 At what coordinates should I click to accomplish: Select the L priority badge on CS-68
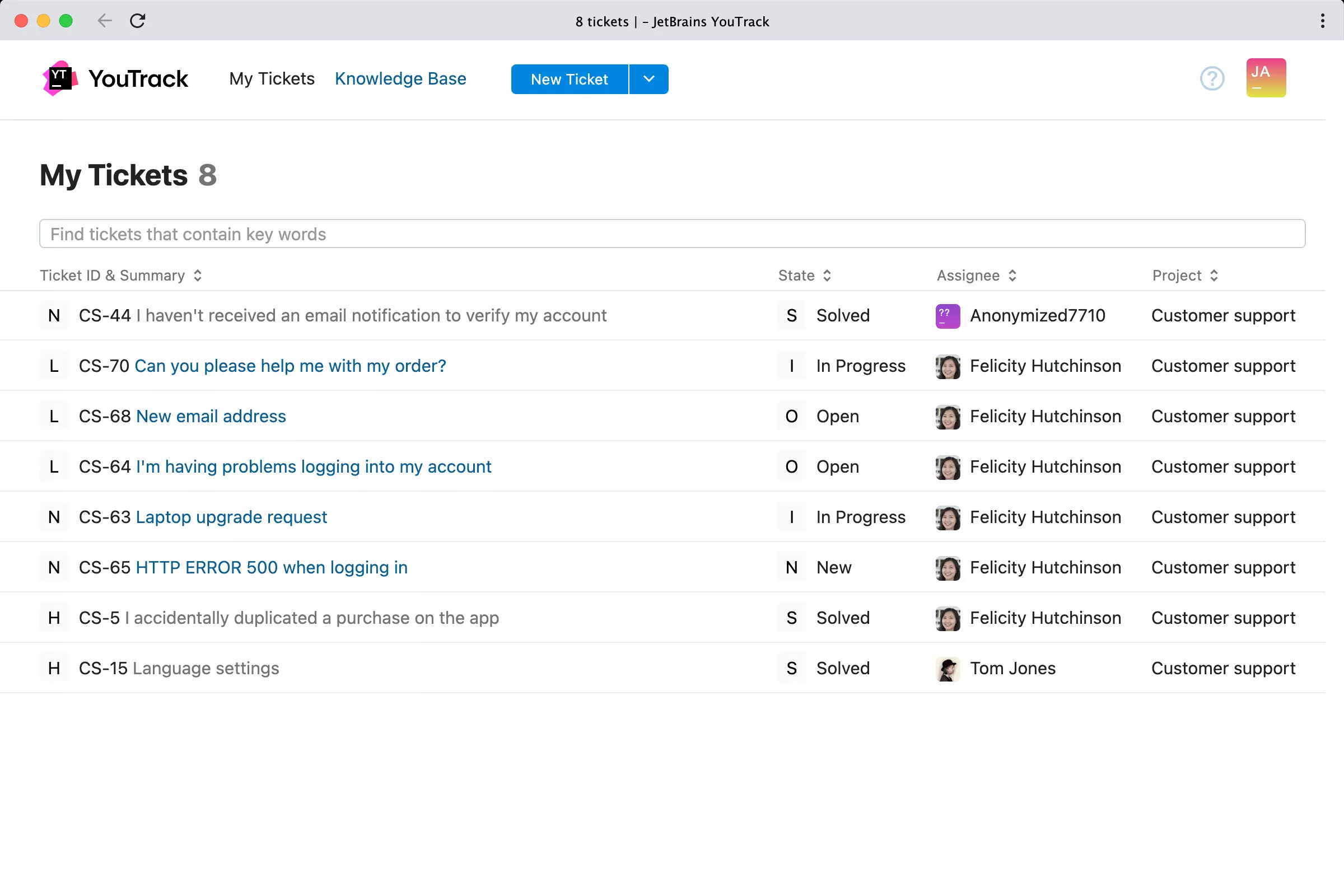point(54,416)
